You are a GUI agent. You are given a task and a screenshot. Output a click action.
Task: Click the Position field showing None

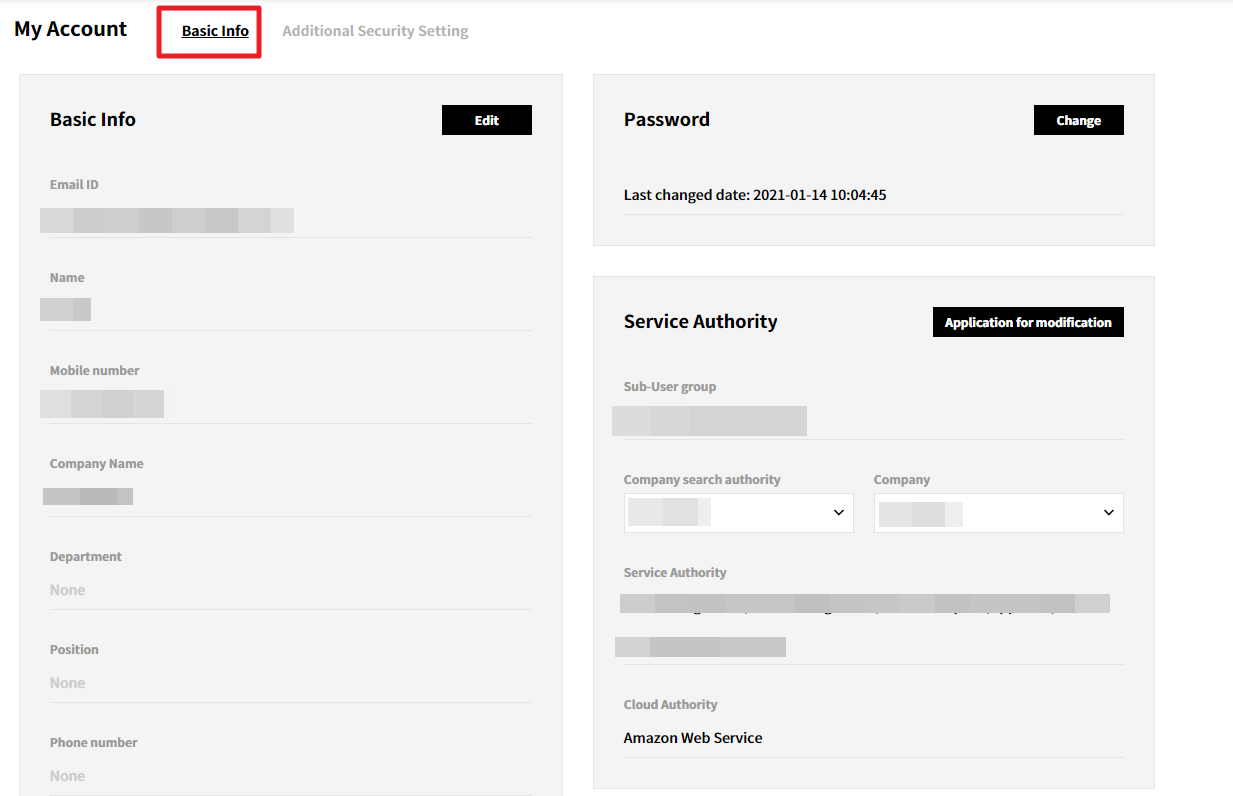pos(68,683)
